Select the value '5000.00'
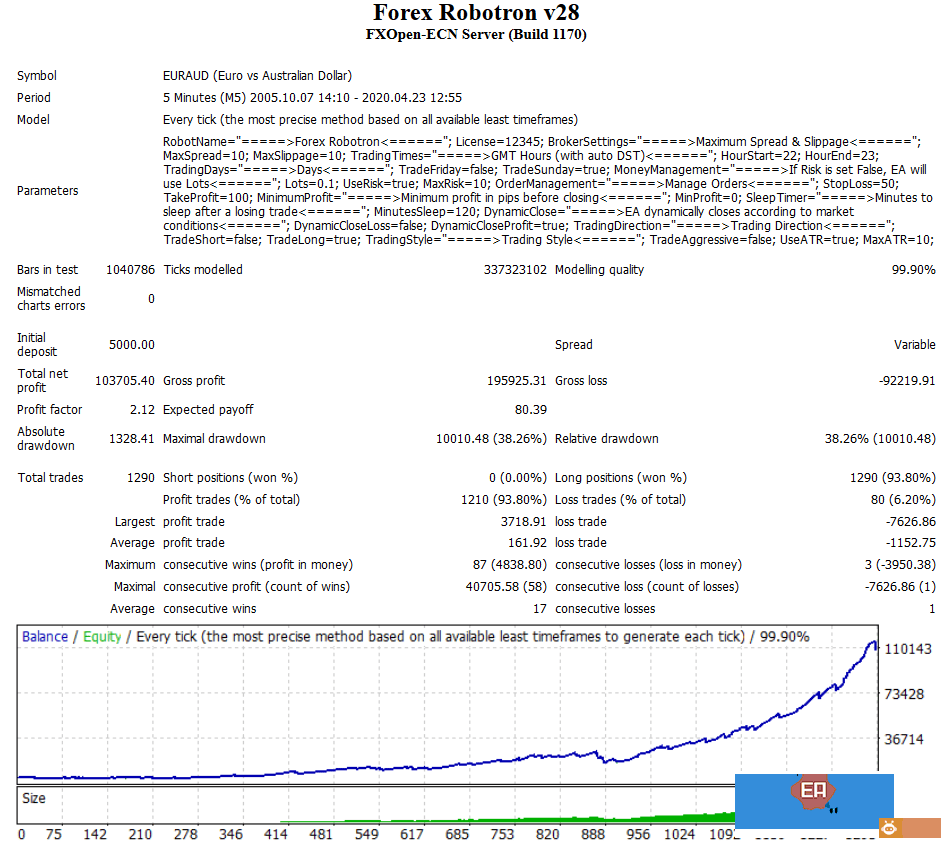950x843 pixels. pos(131,345)
